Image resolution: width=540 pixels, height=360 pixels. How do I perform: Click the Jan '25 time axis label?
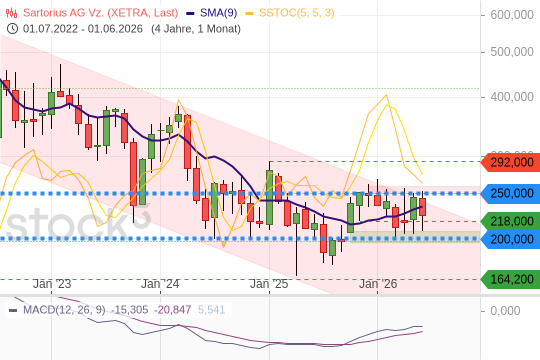[269, 284]
